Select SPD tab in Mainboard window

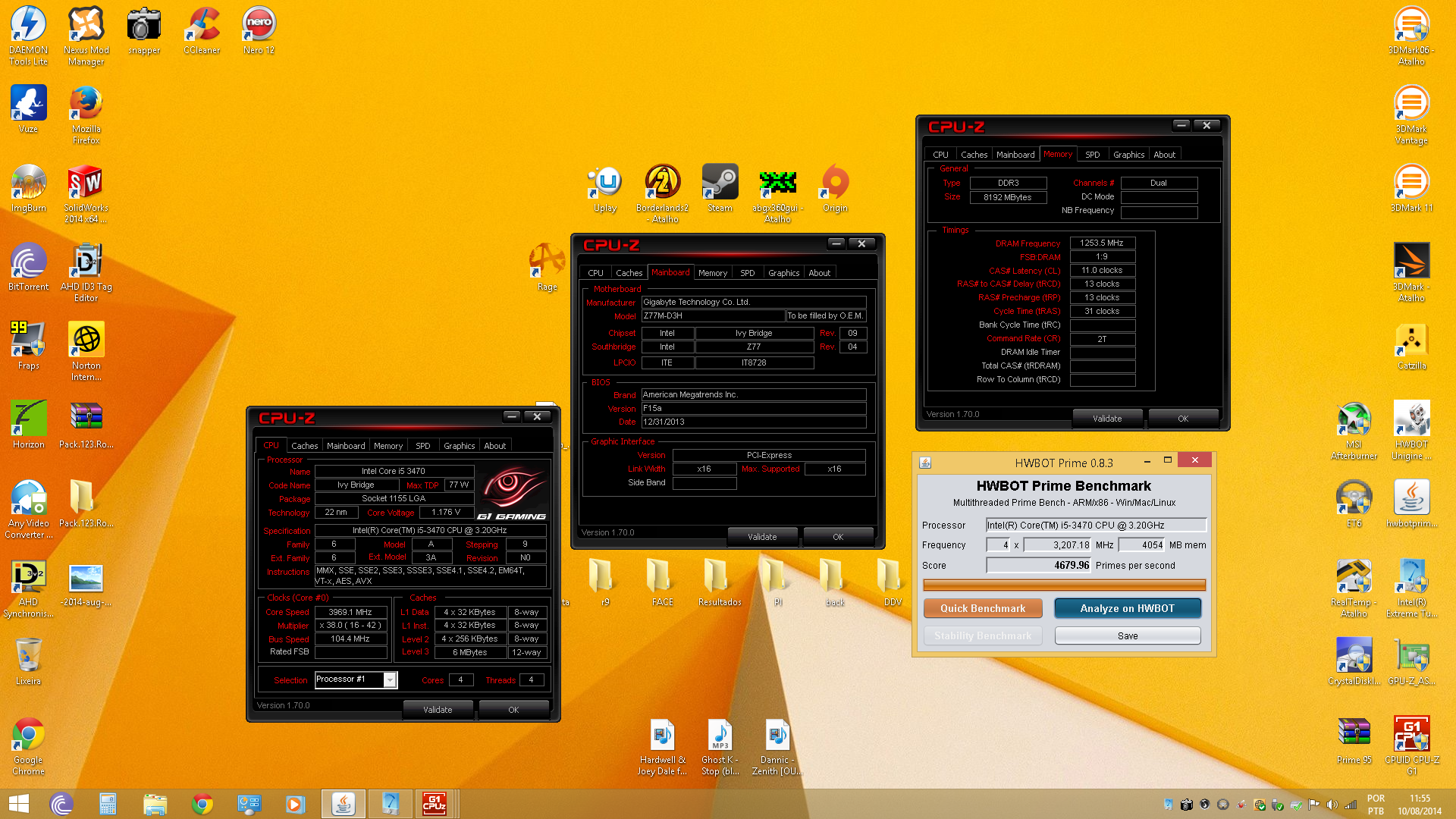(x=747, y=273)
